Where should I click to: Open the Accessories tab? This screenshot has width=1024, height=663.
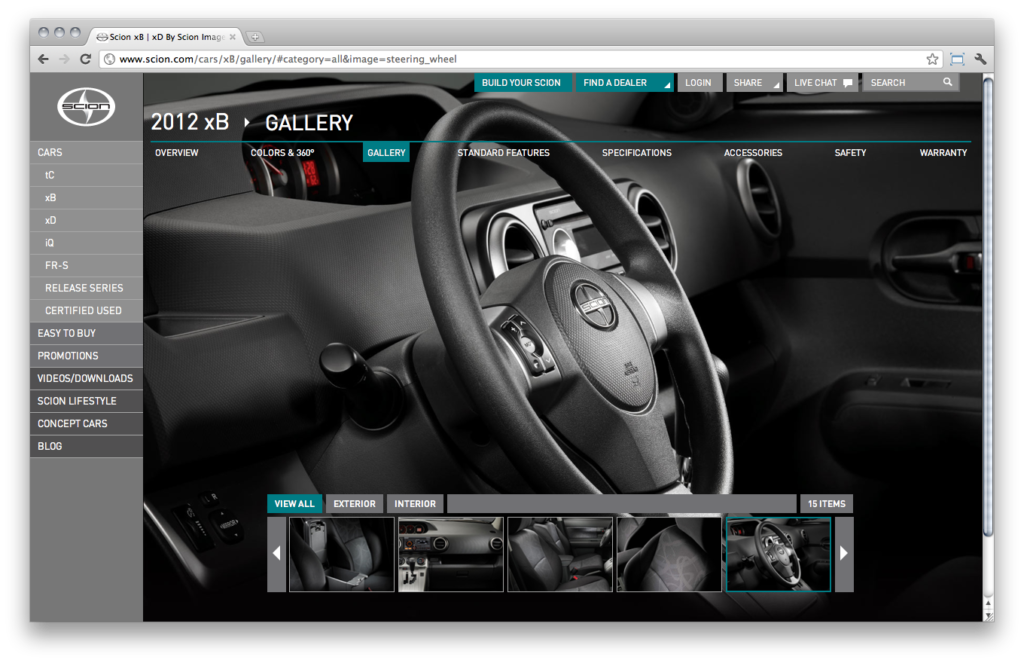point(753,153)
